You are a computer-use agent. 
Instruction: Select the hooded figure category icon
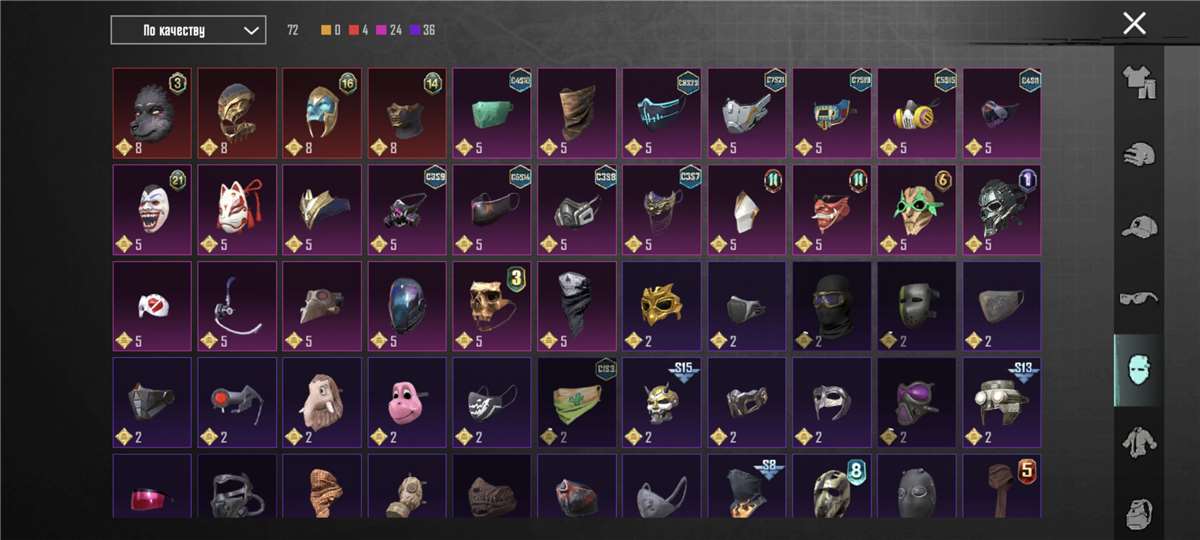point(1138,511)
